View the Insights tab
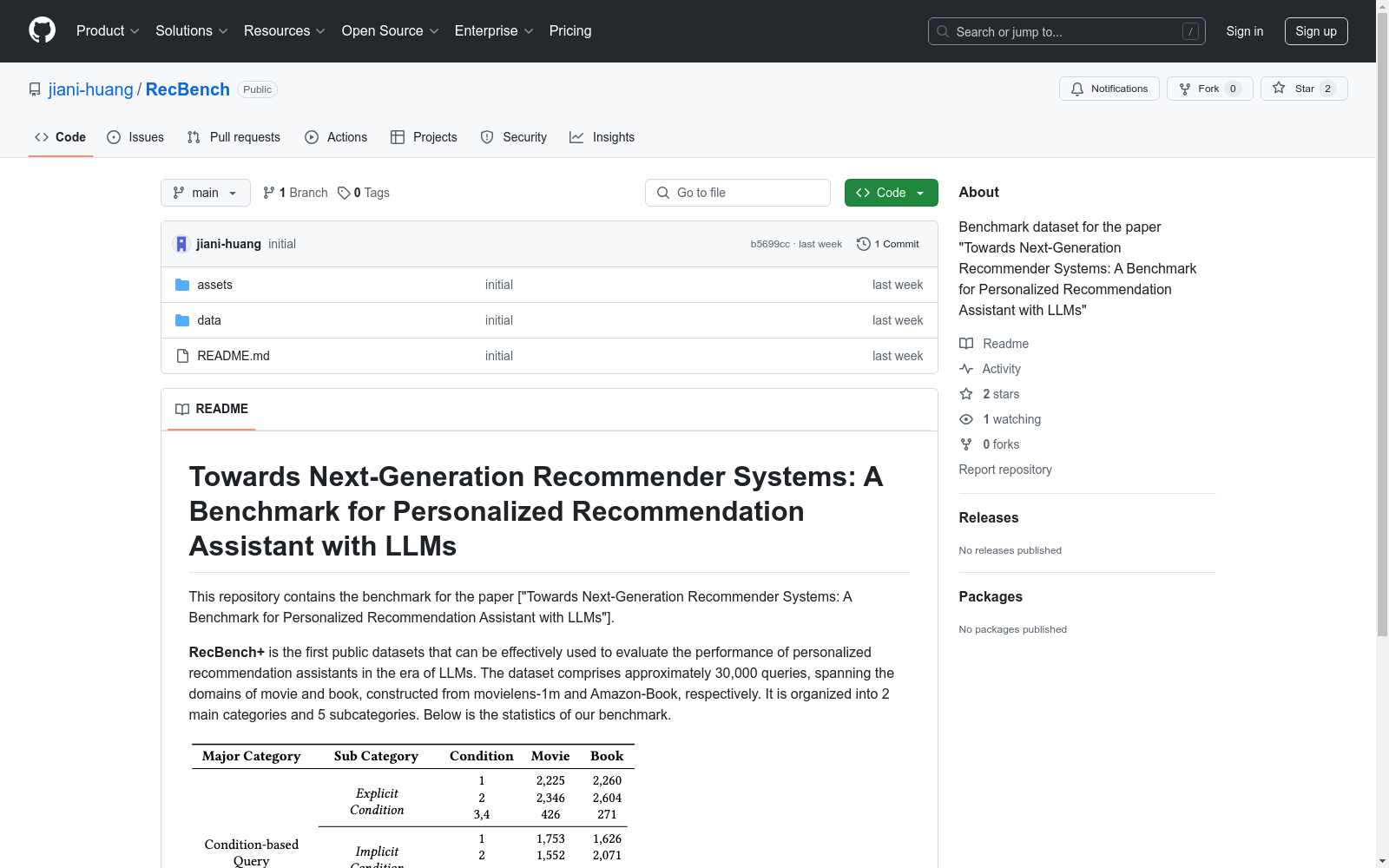 coord(602,137)
